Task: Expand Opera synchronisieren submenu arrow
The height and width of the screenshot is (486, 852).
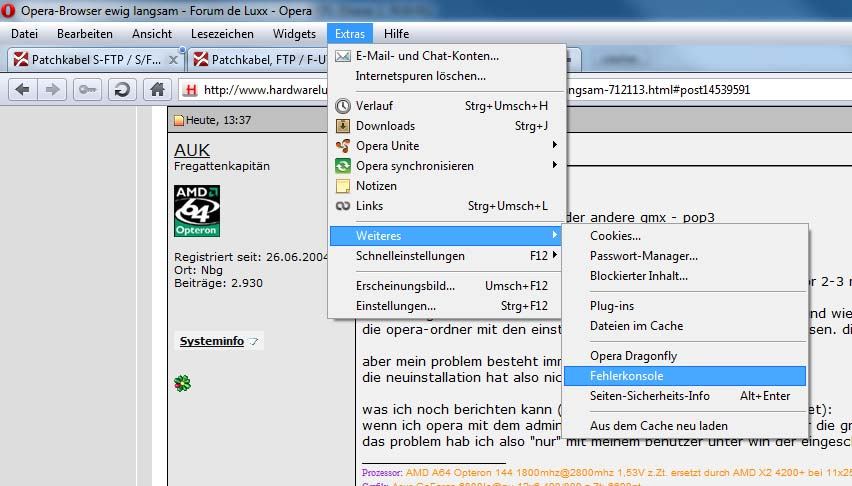Action: (x=554, y=165)
